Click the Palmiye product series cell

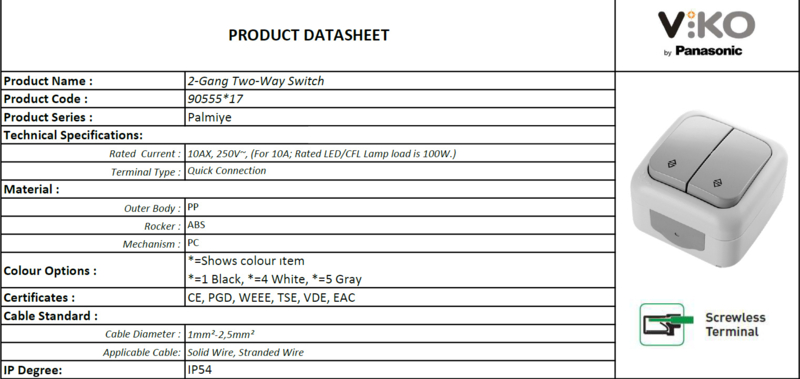tap(400, 117)
